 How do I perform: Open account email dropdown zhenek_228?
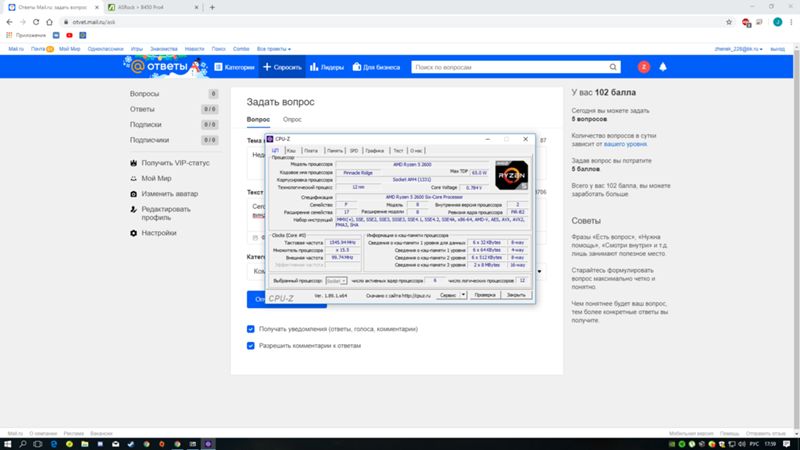pyautogui.click(x=738, y=49)
